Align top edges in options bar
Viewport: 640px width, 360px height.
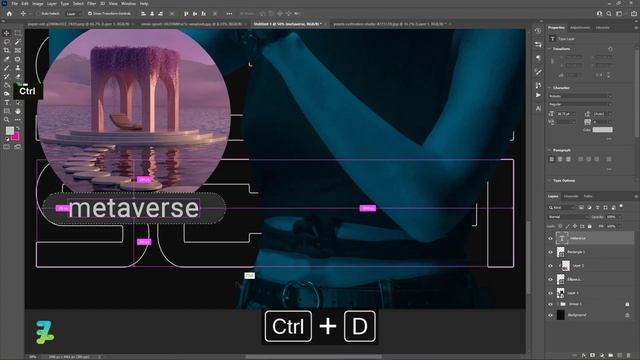pyautogui.click(x=186, y=13)
